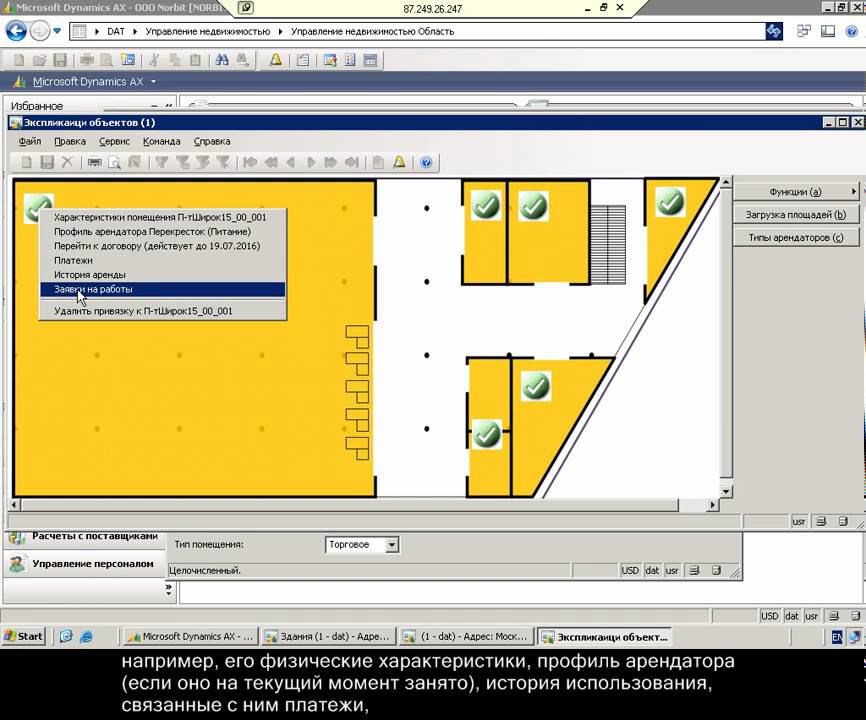The width and height of the screenshot is (866, 720).
Task: Click the Print preview magnifier icon in Экспликаци toolbar
Action: 114,162
